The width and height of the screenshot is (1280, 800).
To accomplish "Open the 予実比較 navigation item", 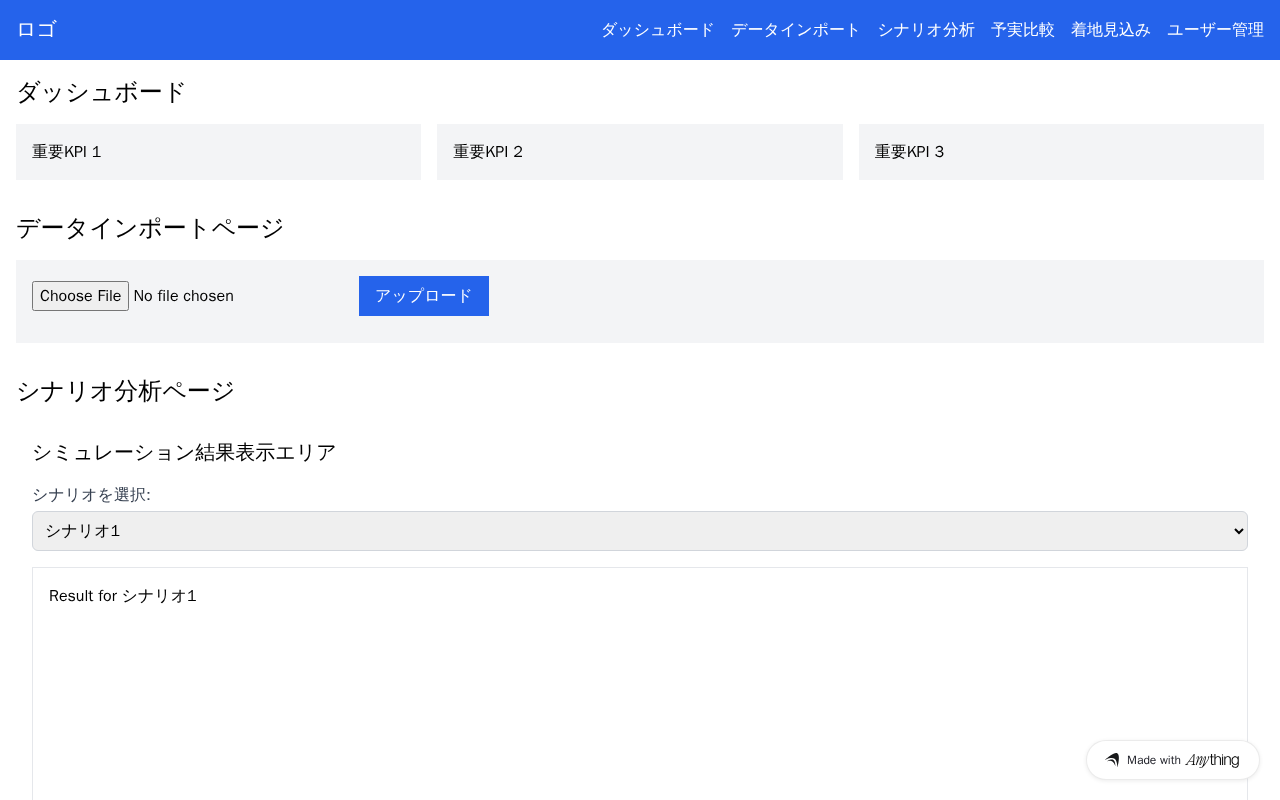I will (1023, 30).
